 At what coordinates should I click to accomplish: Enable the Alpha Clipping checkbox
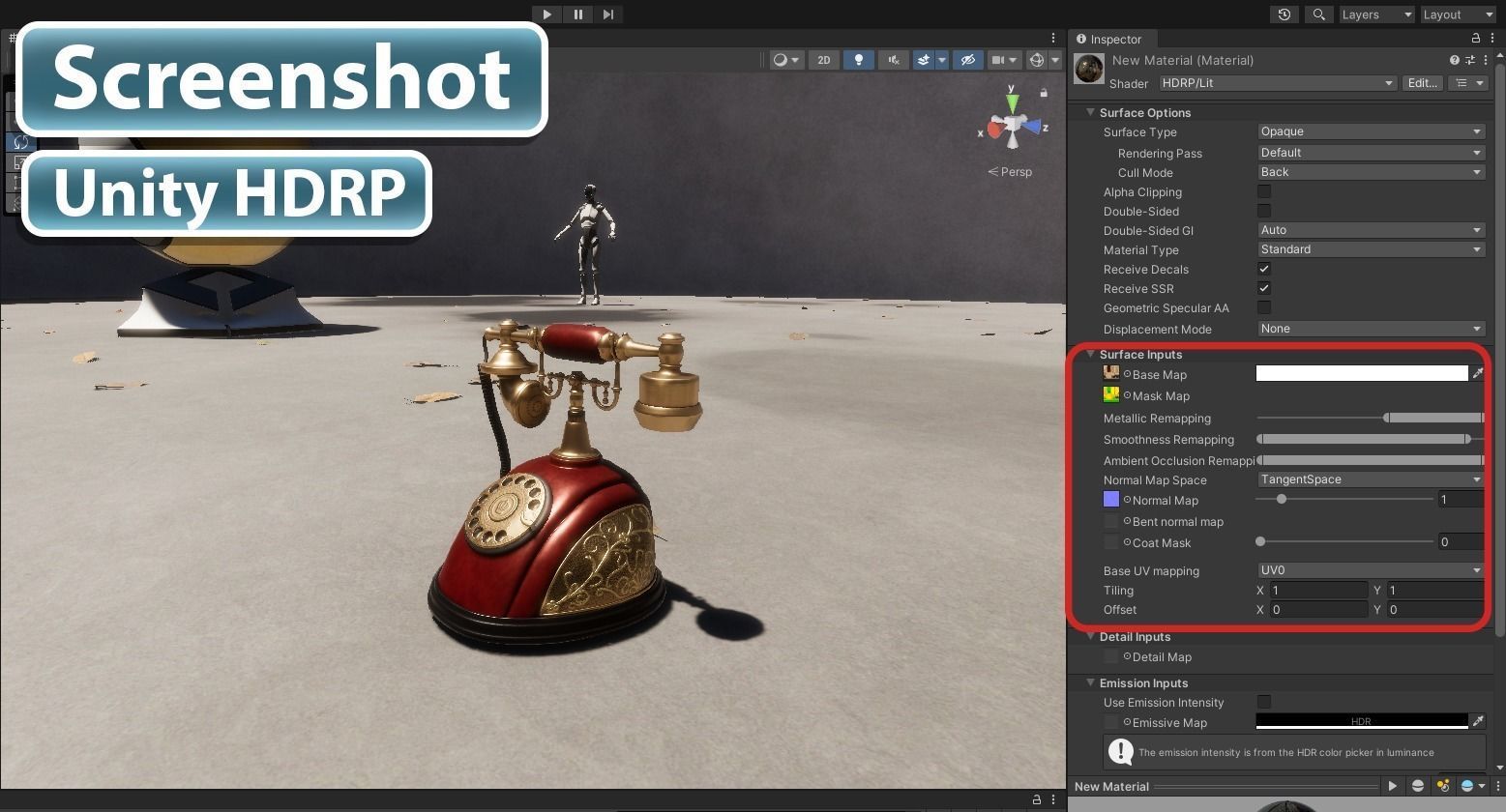tap(1264, 191)
